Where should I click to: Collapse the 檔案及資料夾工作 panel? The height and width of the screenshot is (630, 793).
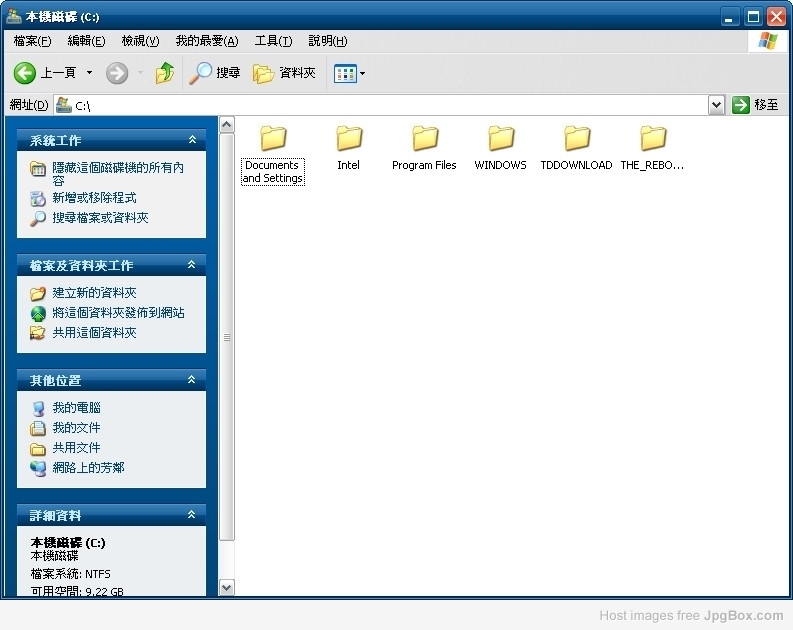pos(192,265)
